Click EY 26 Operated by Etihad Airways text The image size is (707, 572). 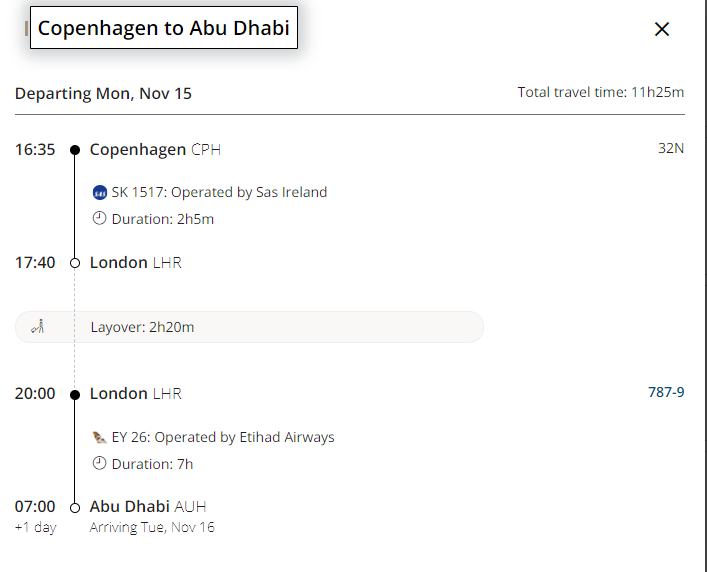223,437
